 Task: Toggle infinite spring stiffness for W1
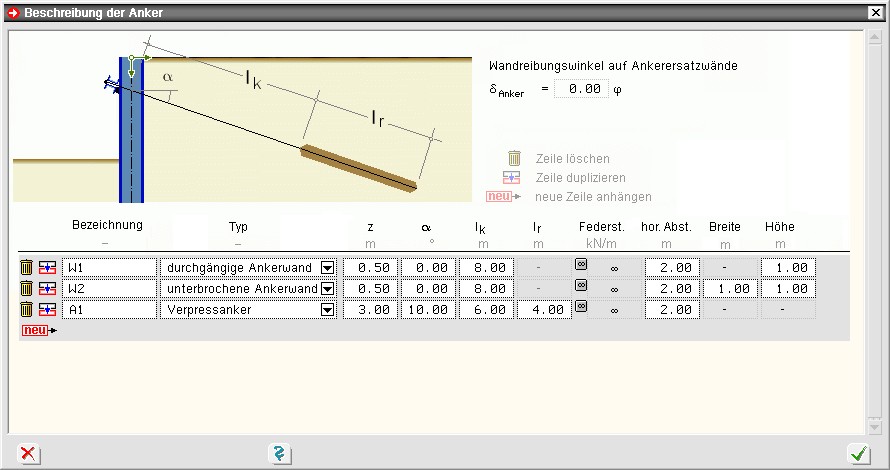[580, 265]
